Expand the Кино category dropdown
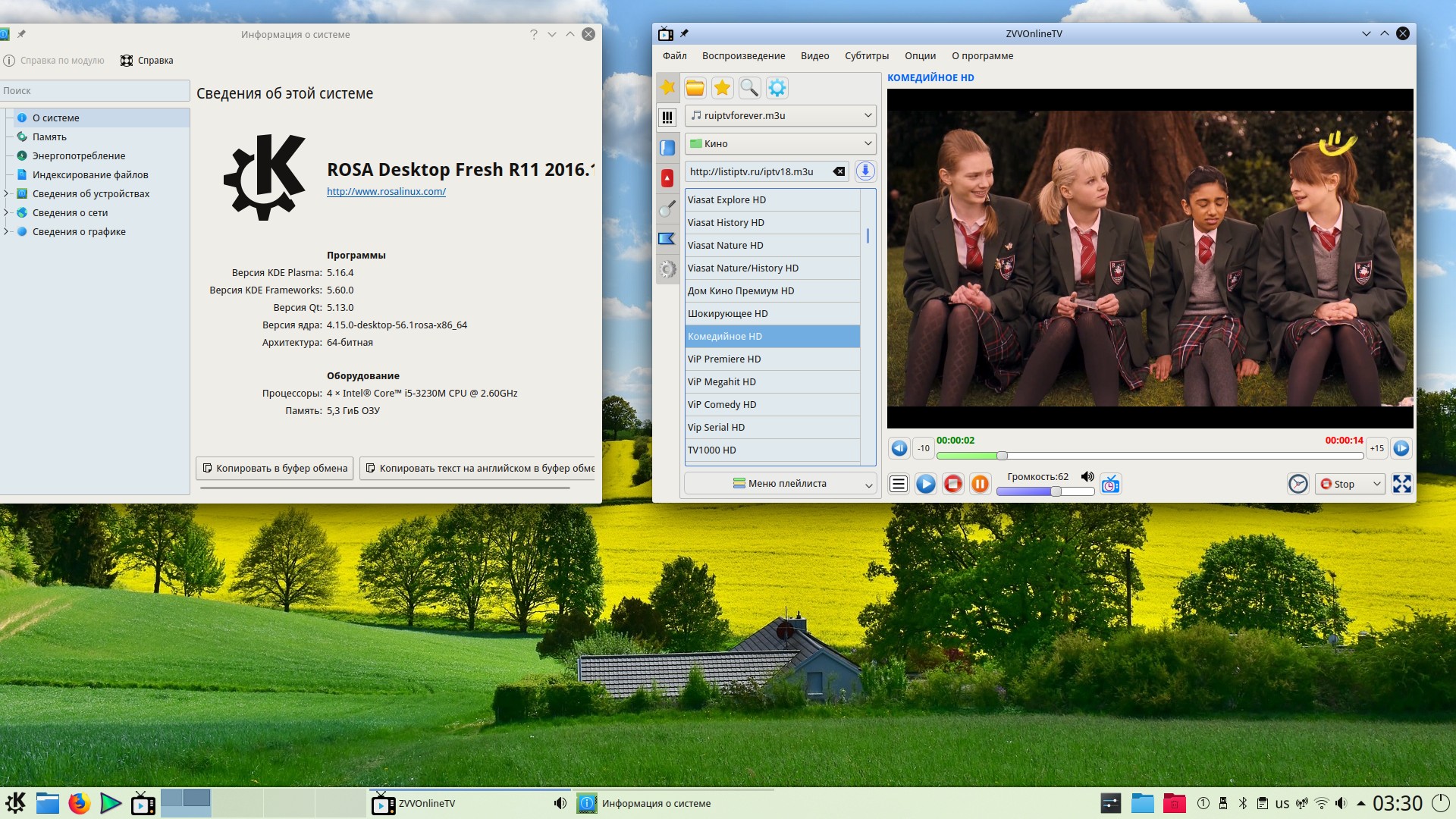1456x819 pixels. tap(780, 143)
